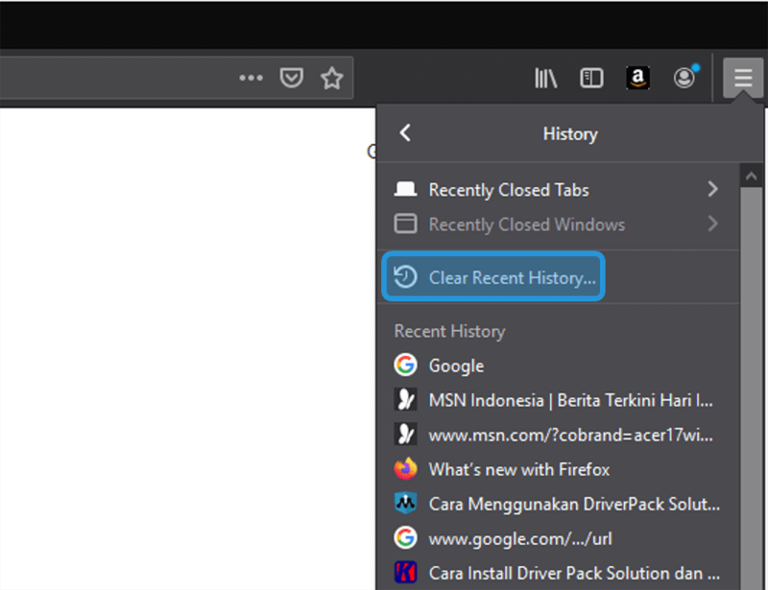Open www.google.com/.../url history entry

click(558, 539)
